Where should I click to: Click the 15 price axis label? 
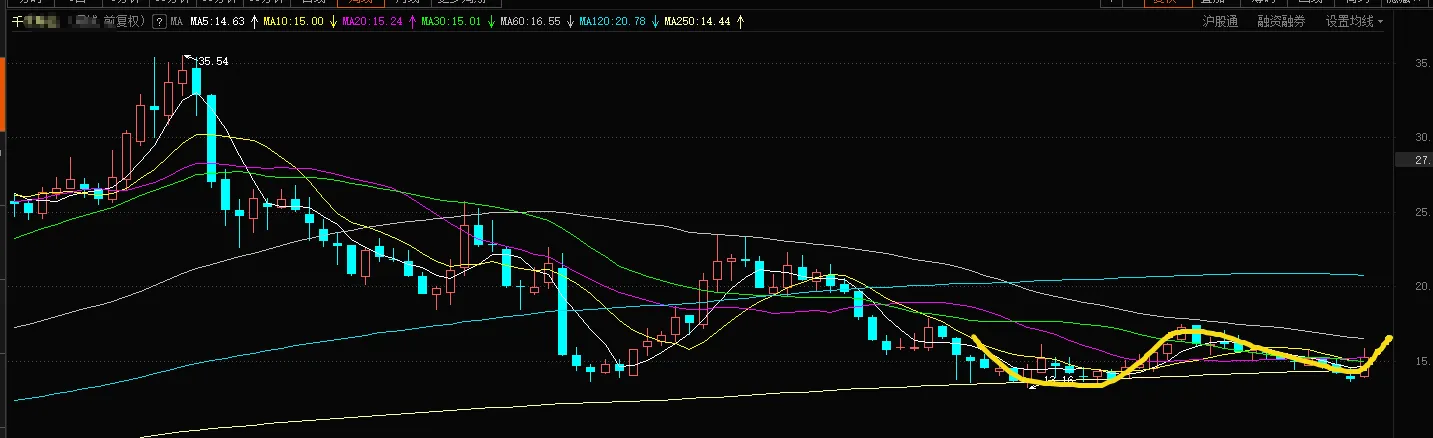pyautogui.click(x=1422, y=360)
